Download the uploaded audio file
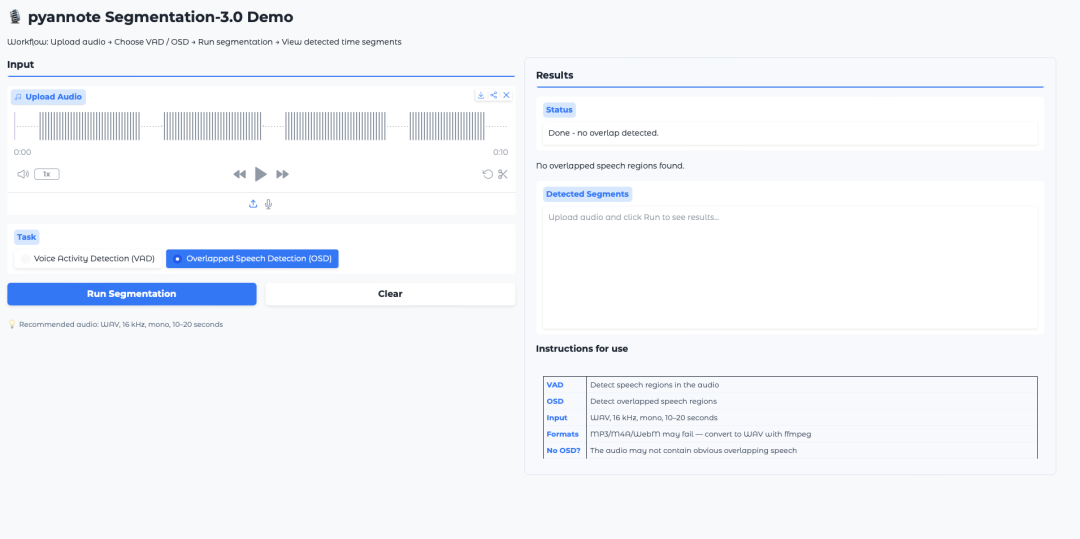Viewport: 1080px width, 539px height. (x=481, y=95)
